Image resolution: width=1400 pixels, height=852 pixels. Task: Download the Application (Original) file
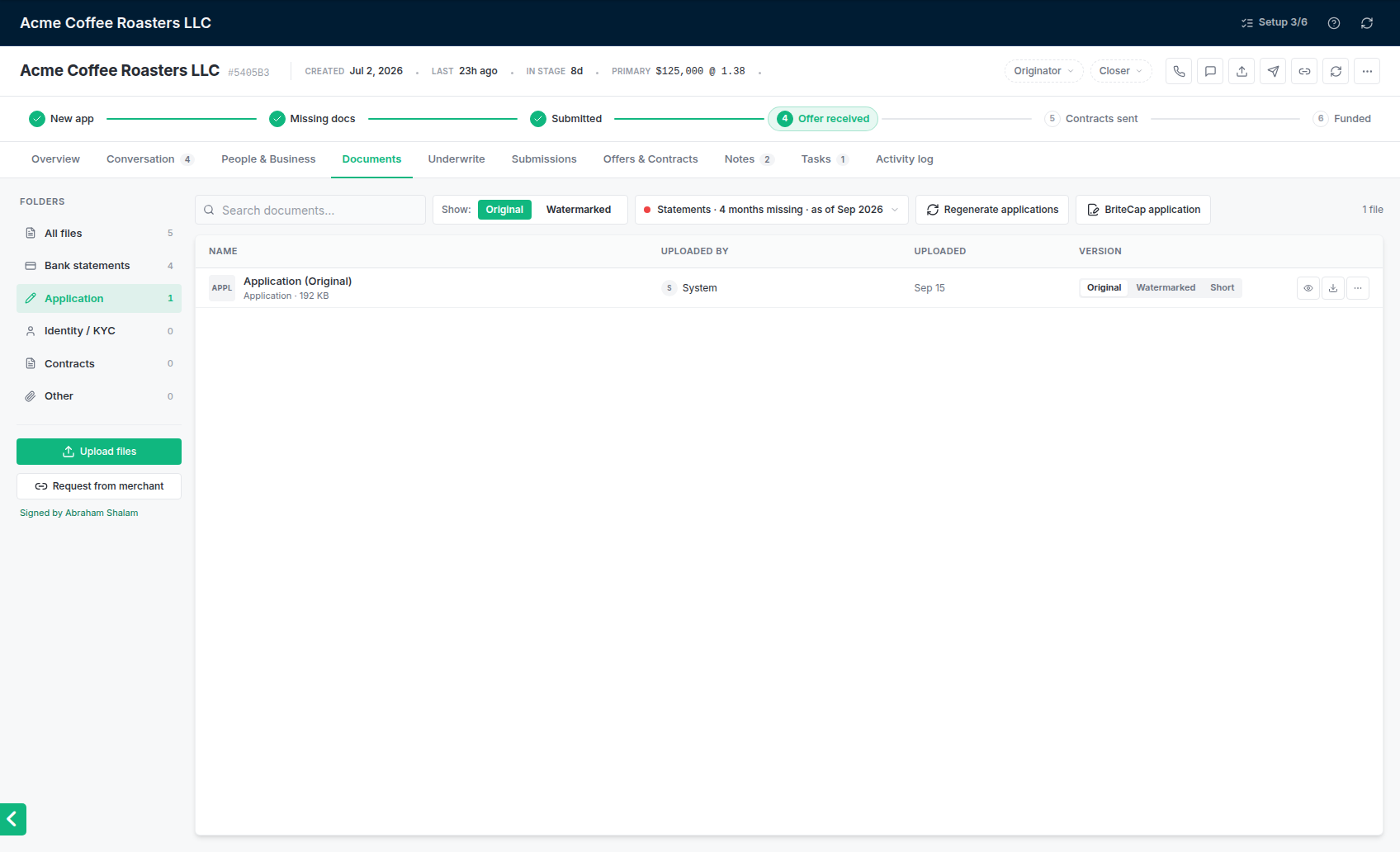click(1333, 288)
